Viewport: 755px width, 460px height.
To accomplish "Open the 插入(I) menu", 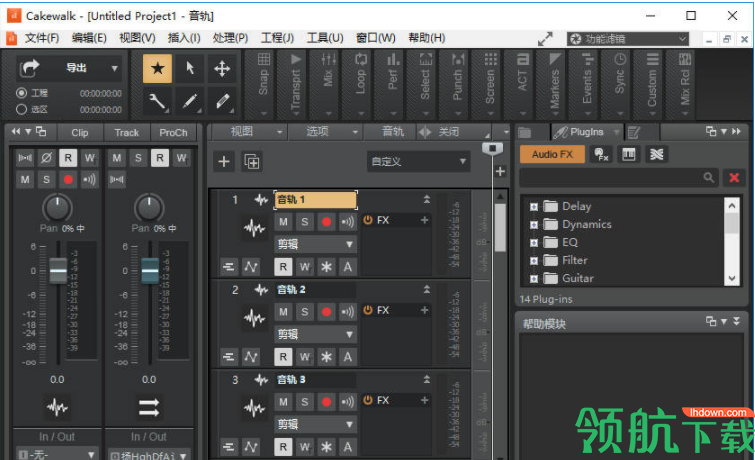I will (184, 38).
